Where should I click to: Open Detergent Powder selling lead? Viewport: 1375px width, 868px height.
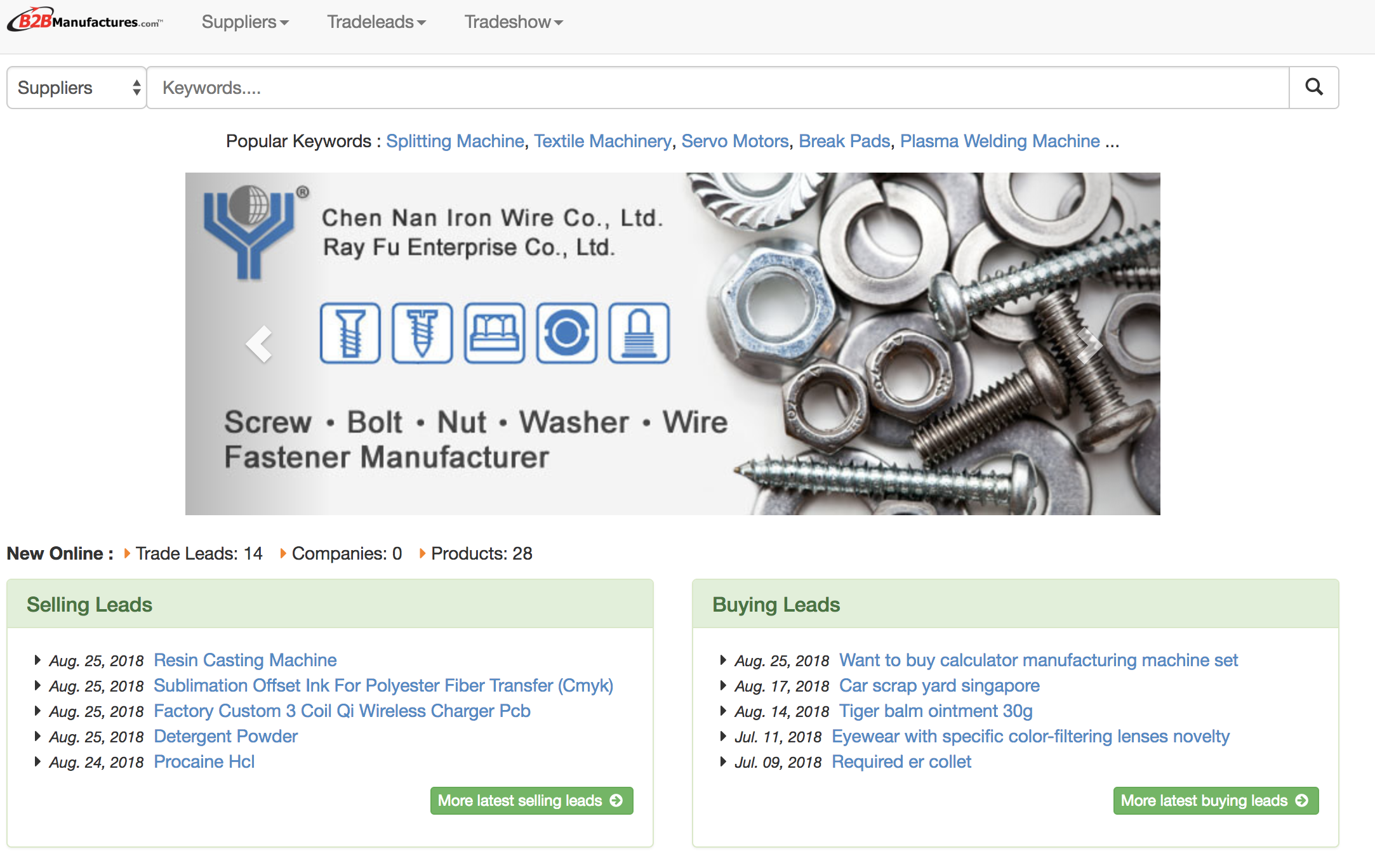point(225,736)
